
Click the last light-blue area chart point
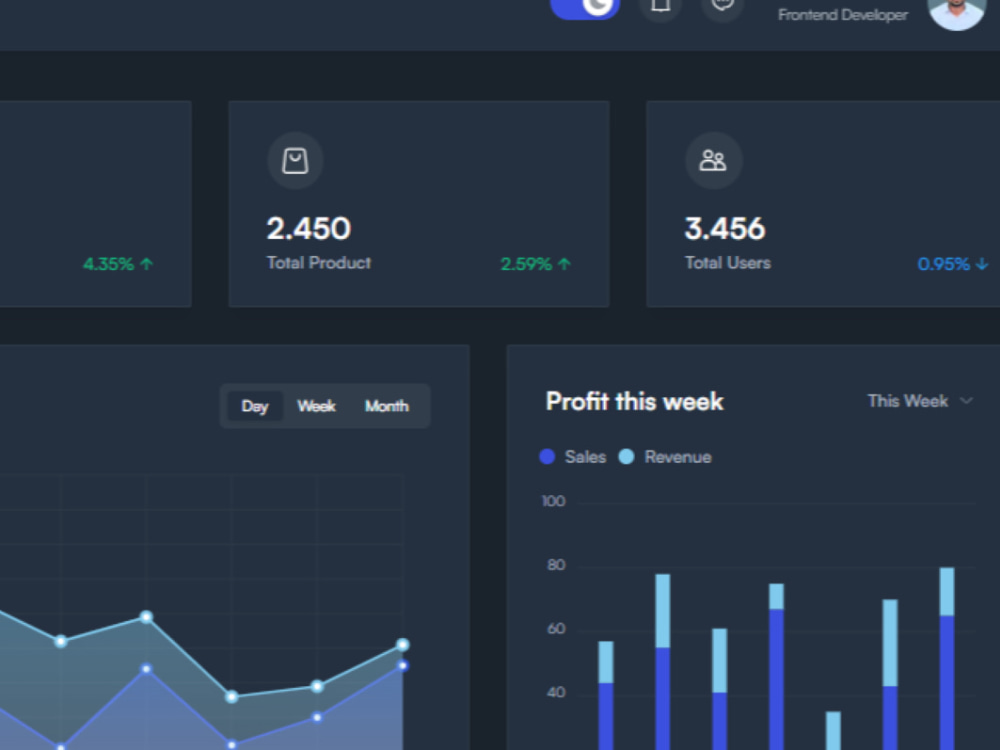402,645
